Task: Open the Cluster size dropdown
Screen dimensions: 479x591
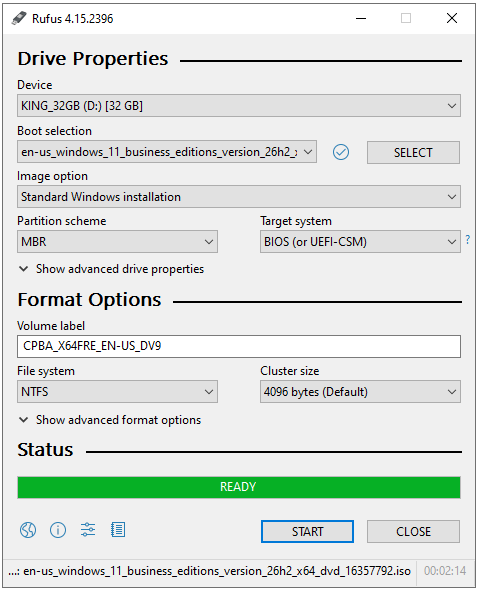Action: click(360, 392)
